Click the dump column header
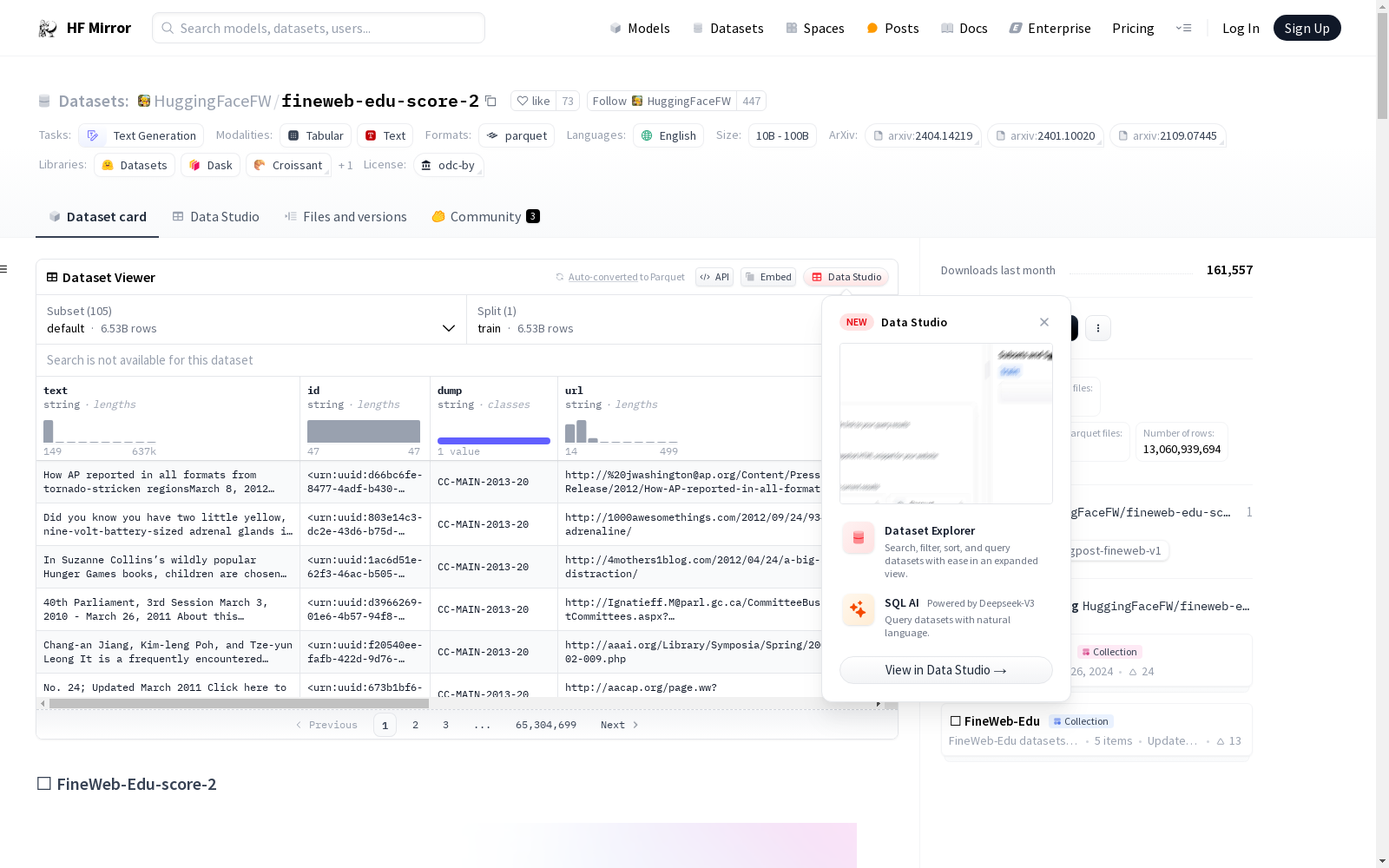 494,418
